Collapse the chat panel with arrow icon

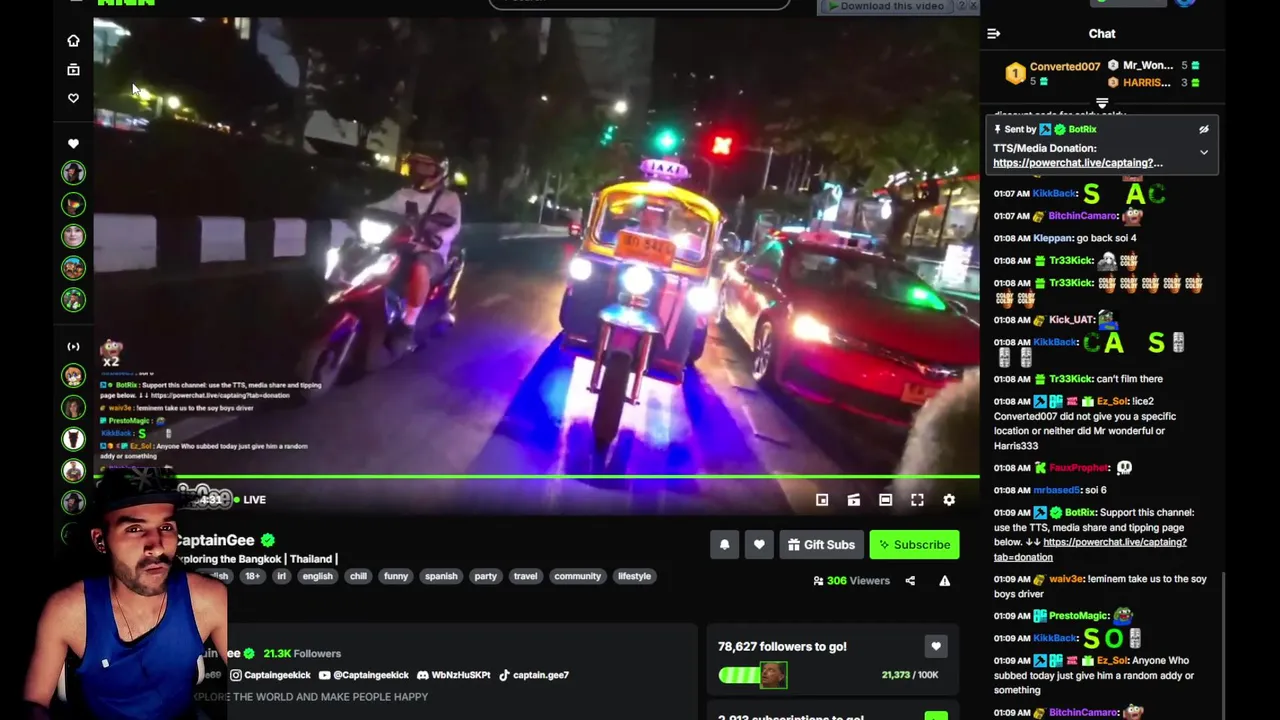tap(993, 34)
